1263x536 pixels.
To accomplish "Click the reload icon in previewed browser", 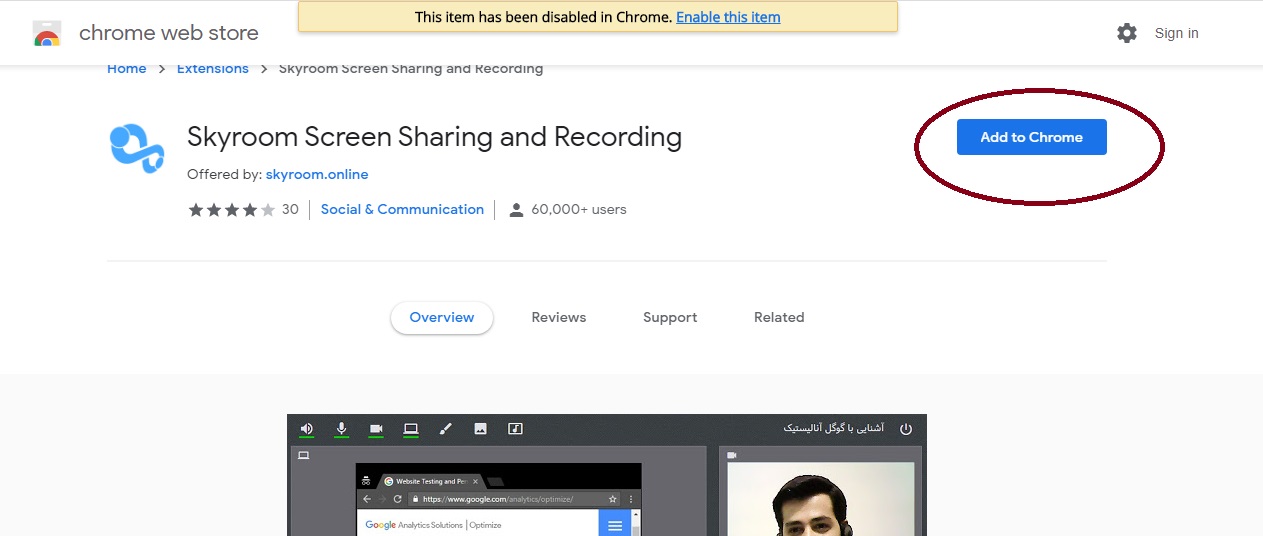I will [397, 499].
